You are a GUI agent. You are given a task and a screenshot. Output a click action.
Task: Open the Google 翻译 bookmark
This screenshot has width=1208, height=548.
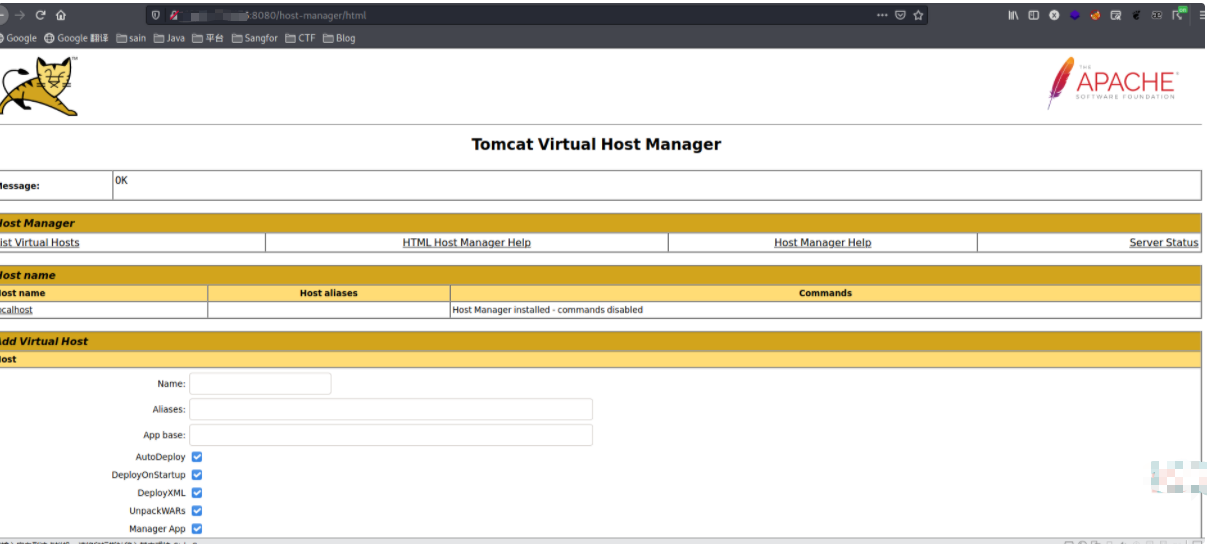point(76,38)
